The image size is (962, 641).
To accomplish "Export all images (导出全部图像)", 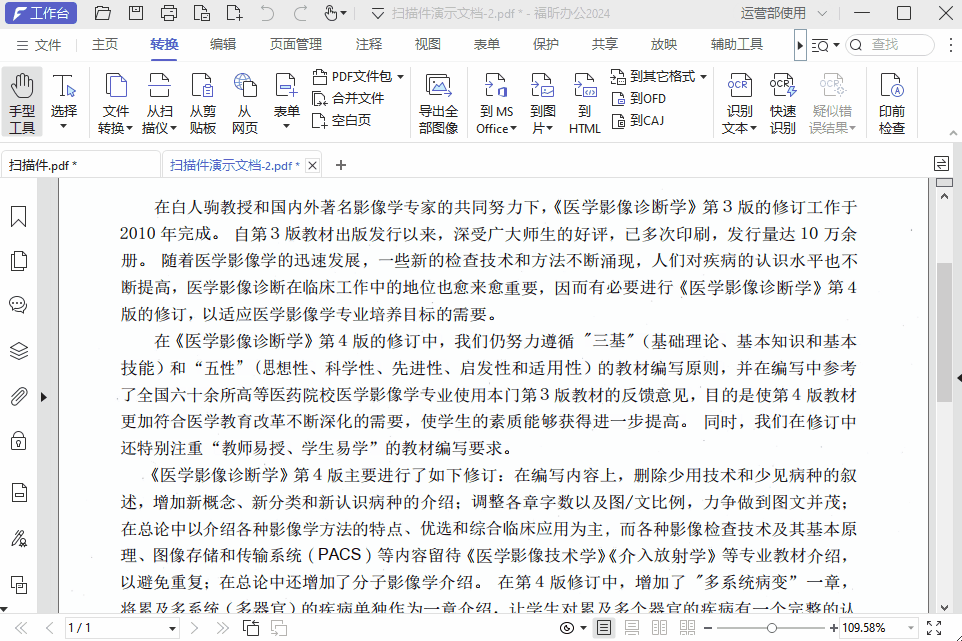I will [439, 100].
